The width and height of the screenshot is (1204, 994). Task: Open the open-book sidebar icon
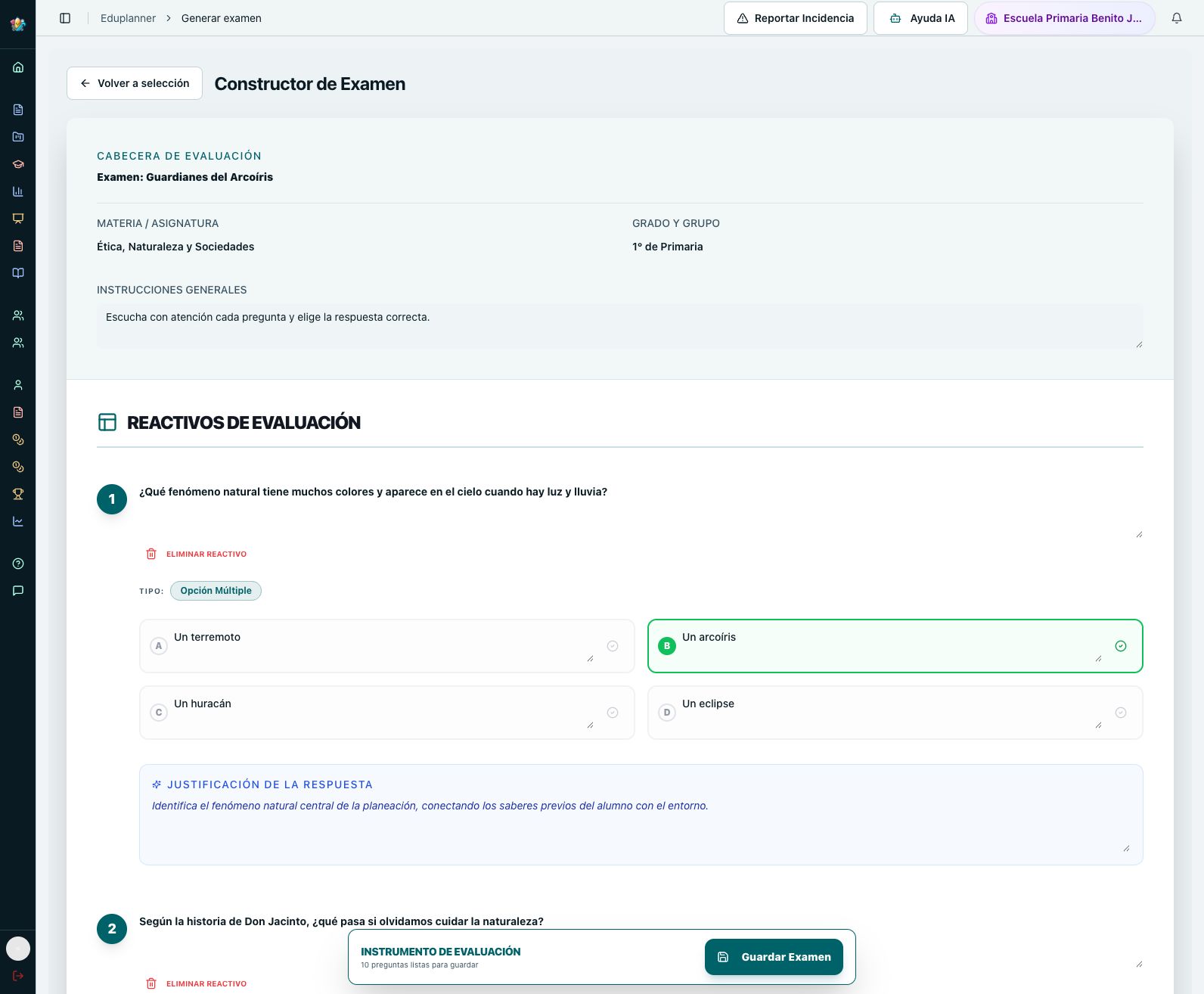[18, 273]
